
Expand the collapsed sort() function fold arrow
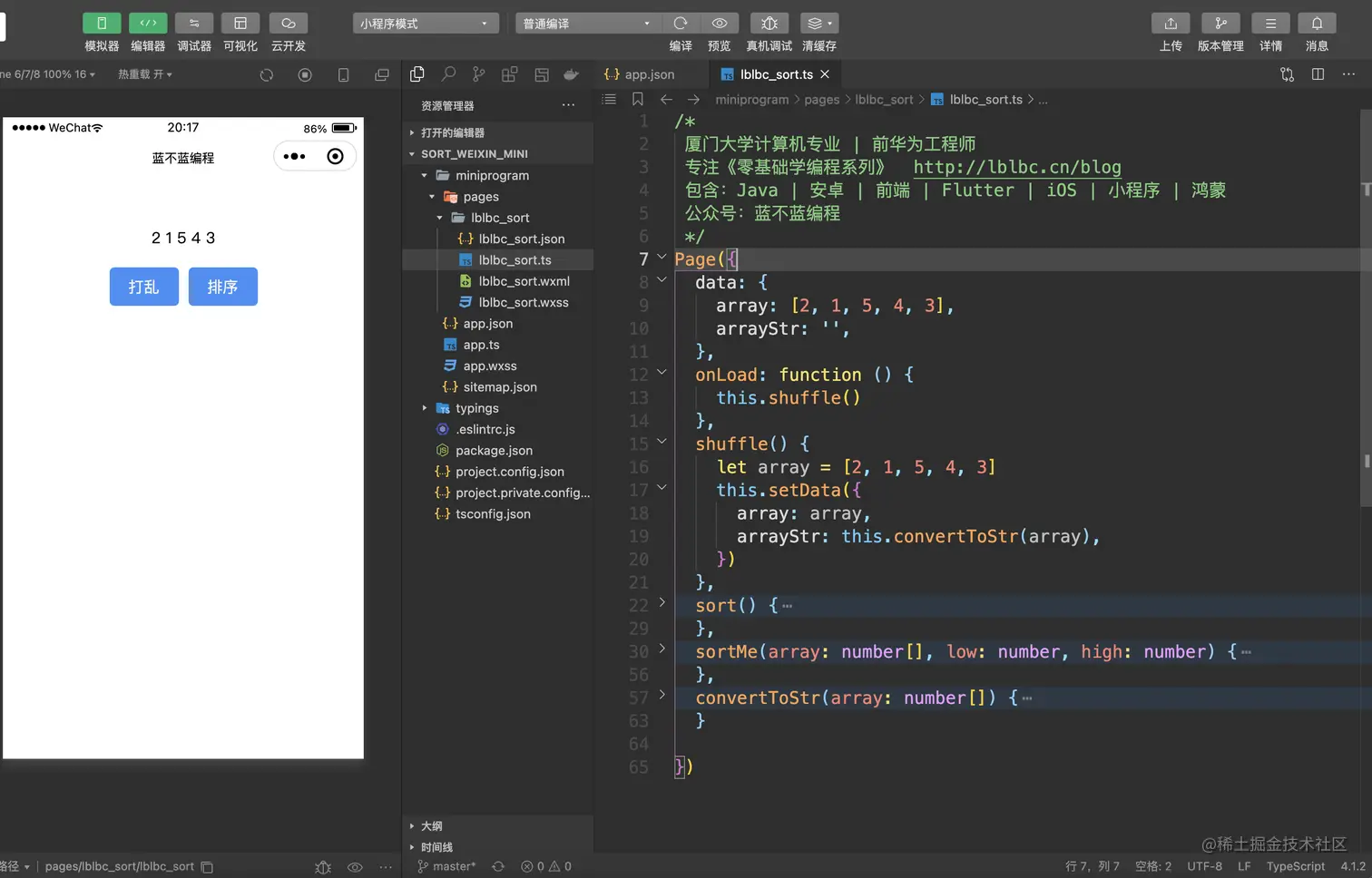pos(661,602)
